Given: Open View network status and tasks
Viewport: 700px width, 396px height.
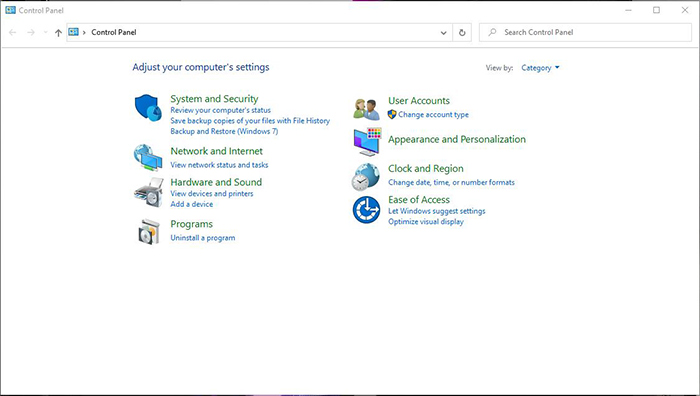Looking at the screenshot, I should [x=219, y=165].
